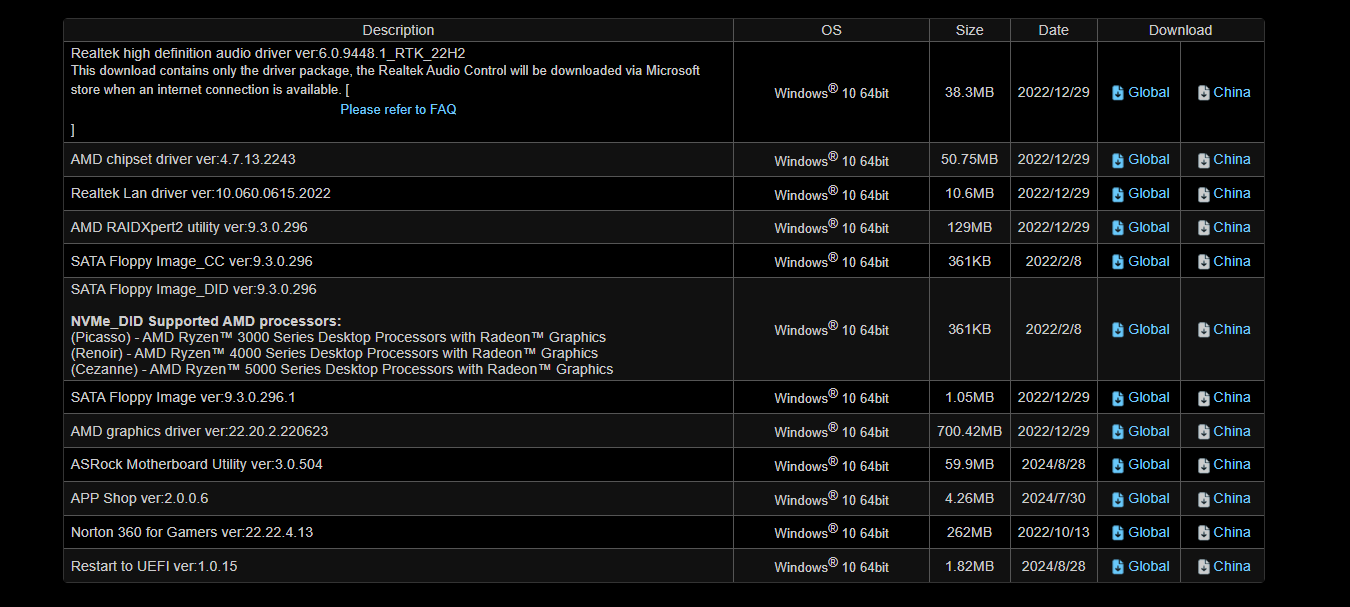The height and width of the screenshot is (607, 1350).
Task: Click the China download icon for AMD graphics driver
Action: (1204, 432)
